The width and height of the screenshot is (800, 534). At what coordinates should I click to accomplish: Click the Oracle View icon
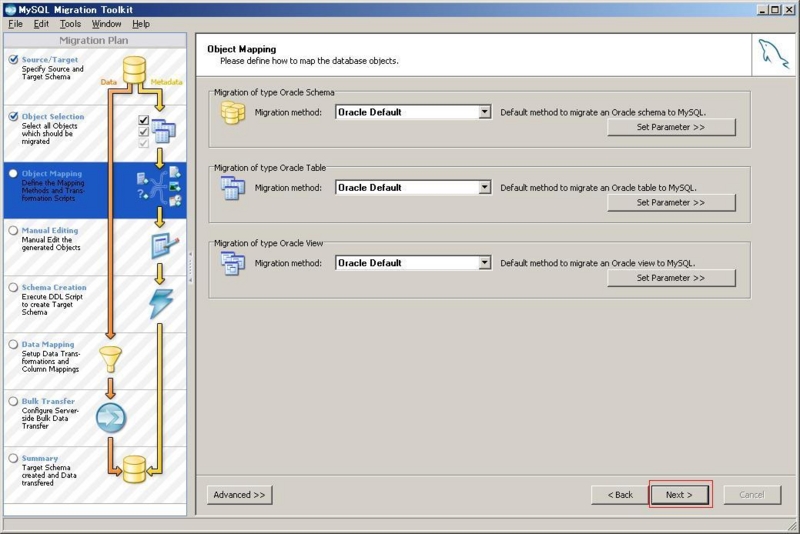click(x=233, y=263)
